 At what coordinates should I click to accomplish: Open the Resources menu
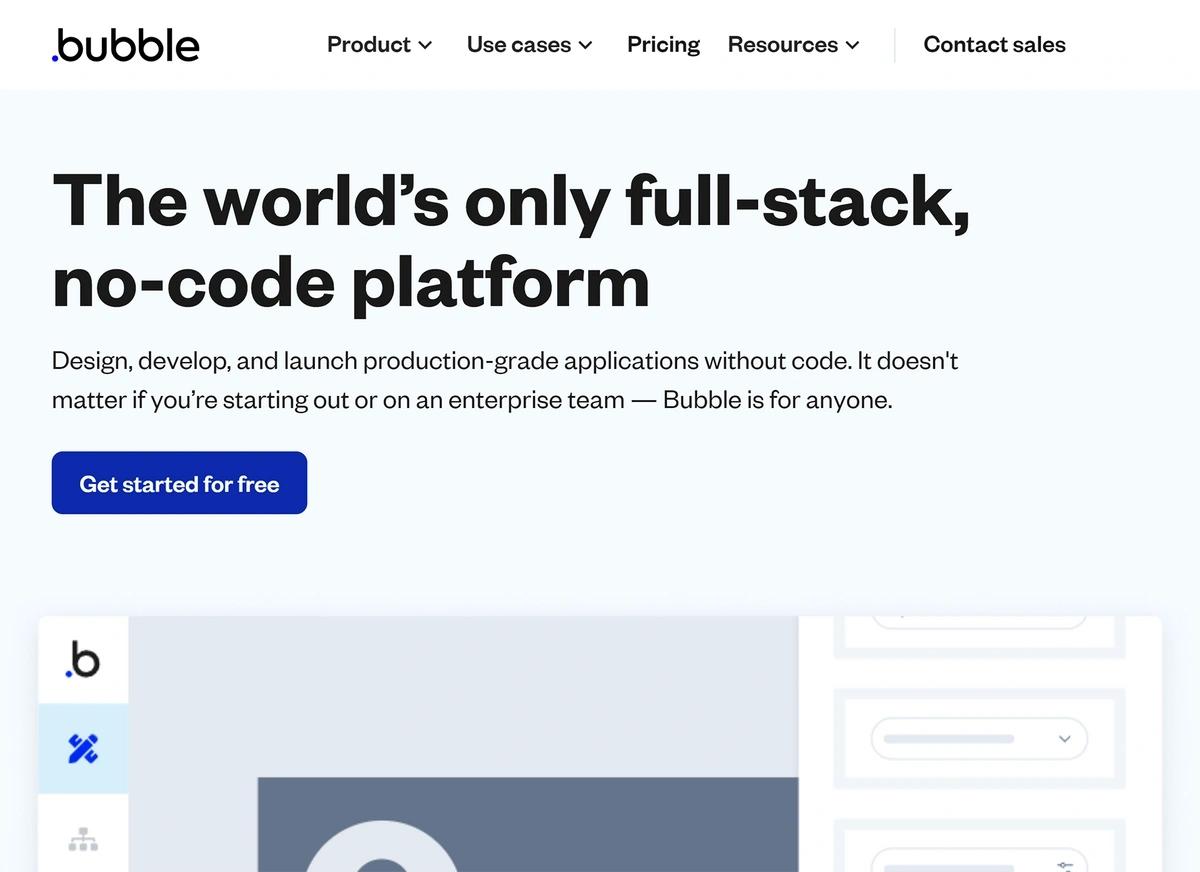pyautogui.click(x=782, y=45)
